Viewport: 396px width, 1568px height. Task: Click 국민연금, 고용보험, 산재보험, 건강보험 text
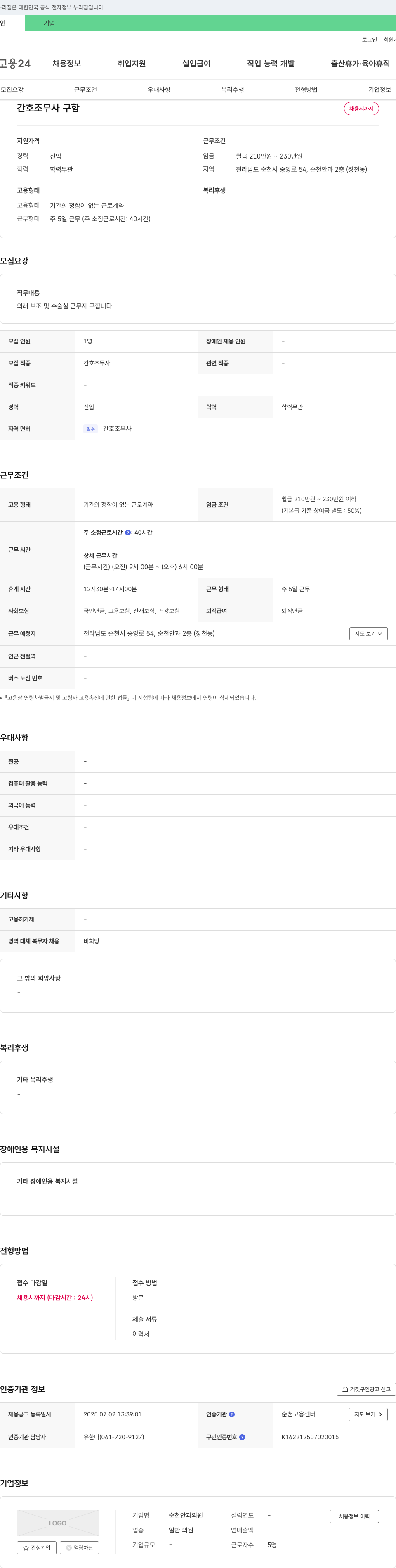(x=132, y=611)
